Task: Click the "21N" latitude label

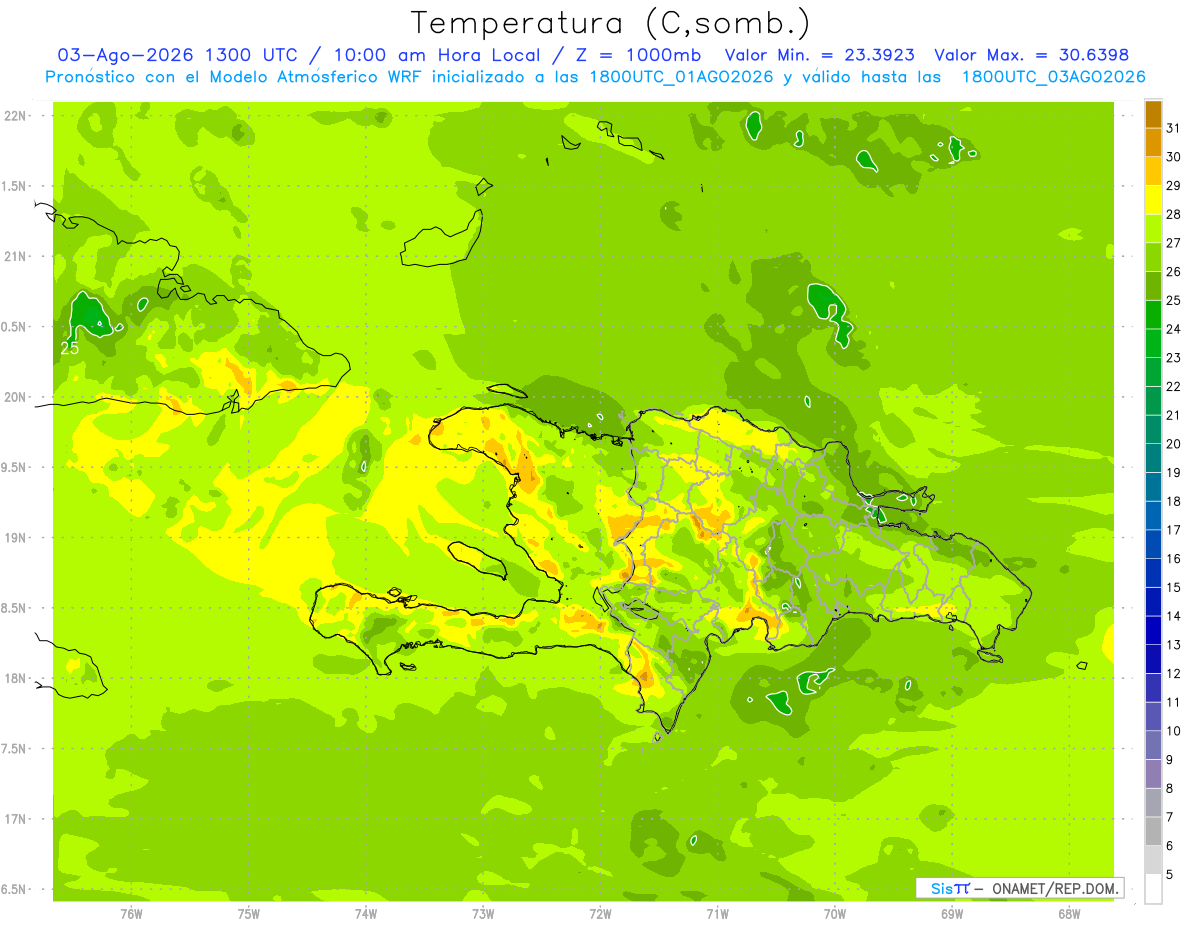Action: tap(17, 257)
